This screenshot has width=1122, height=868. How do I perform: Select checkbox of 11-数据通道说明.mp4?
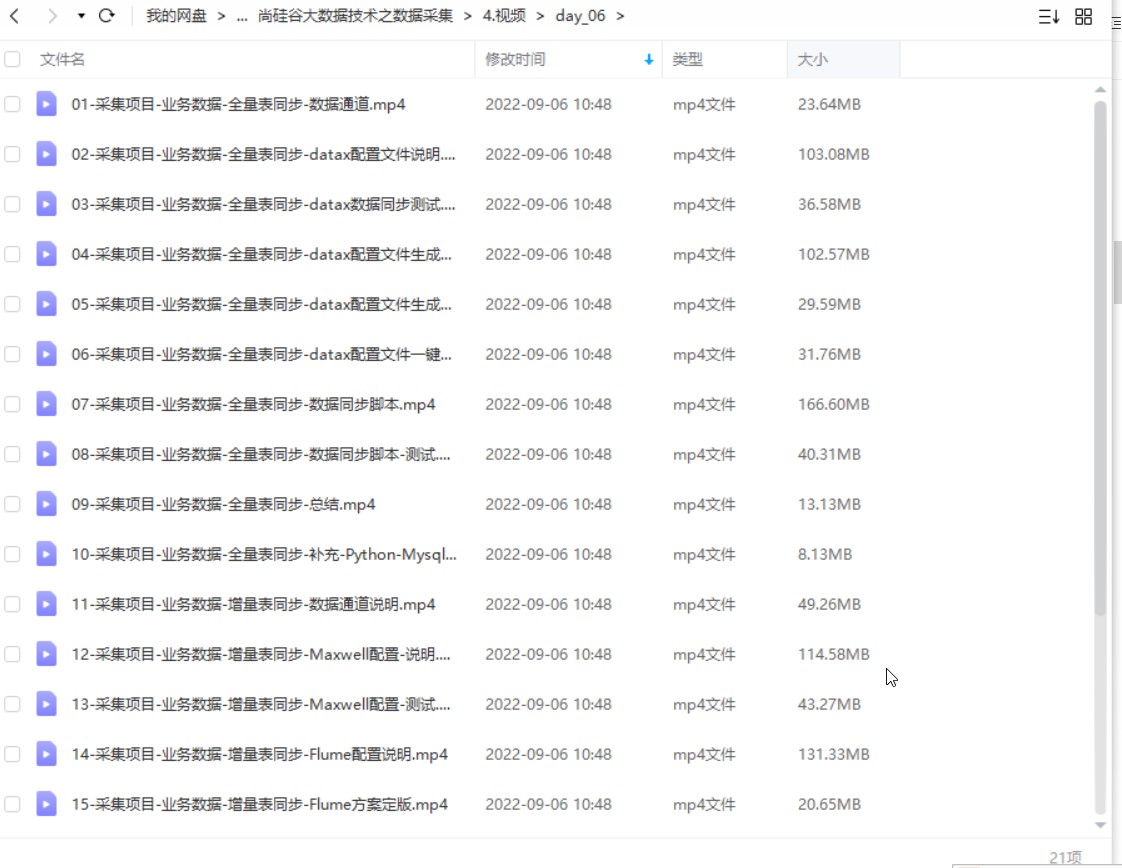point(12,605)
